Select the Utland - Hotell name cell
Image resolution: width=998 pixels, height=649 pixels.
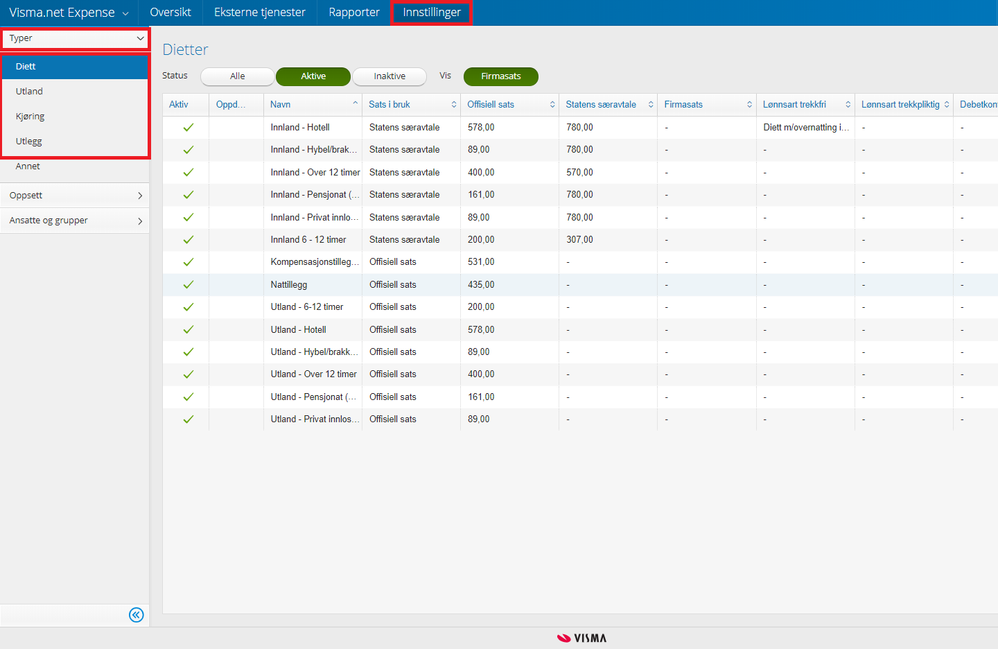pyautogui.click(x=299, y=330)
